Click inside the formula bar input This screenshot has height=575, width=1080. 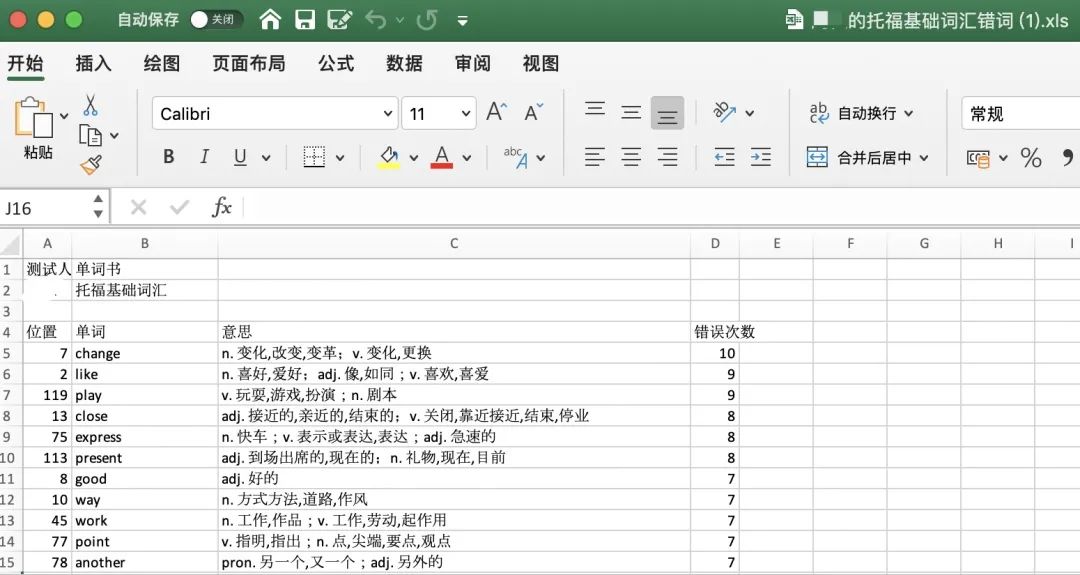coord(661,207)
